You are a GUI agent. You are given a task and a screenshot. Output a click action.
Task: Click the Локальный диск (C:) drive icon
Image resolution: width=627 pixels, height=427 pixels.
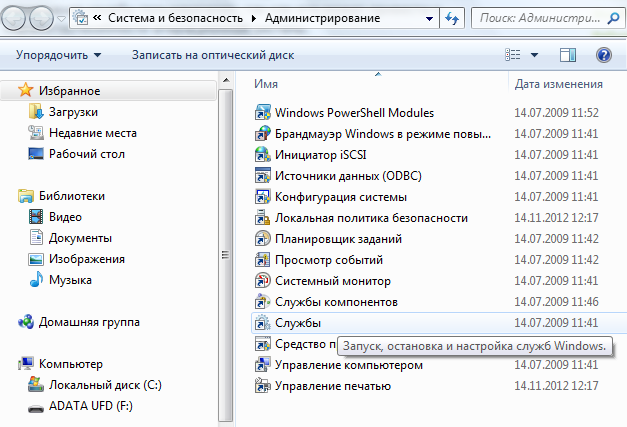tap(36, 385)
